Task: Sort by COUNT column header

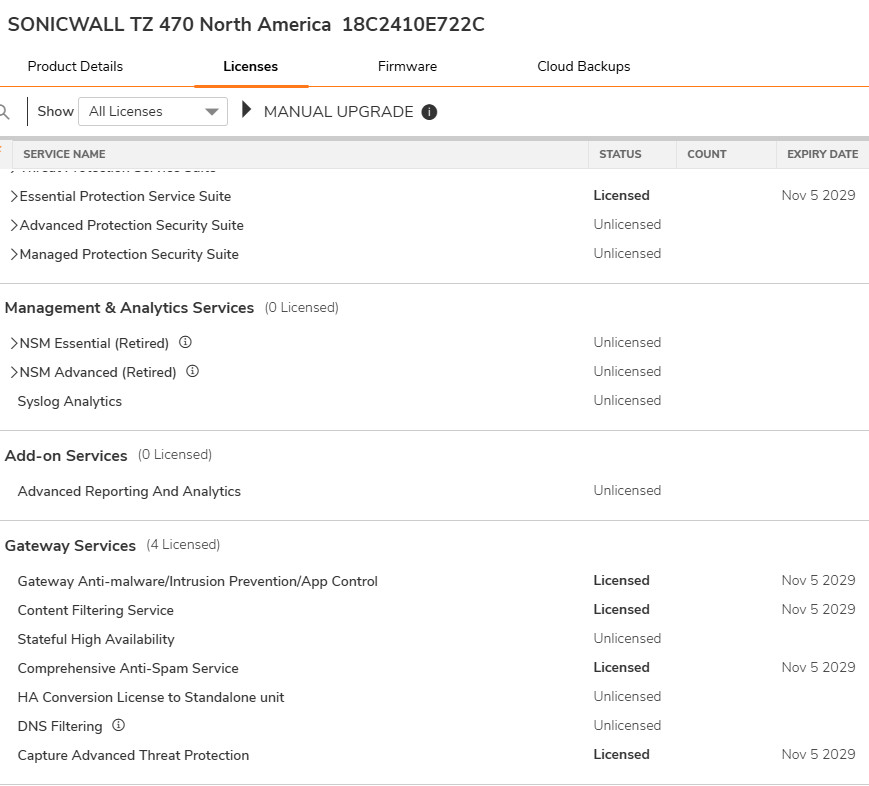Action: 707,154
